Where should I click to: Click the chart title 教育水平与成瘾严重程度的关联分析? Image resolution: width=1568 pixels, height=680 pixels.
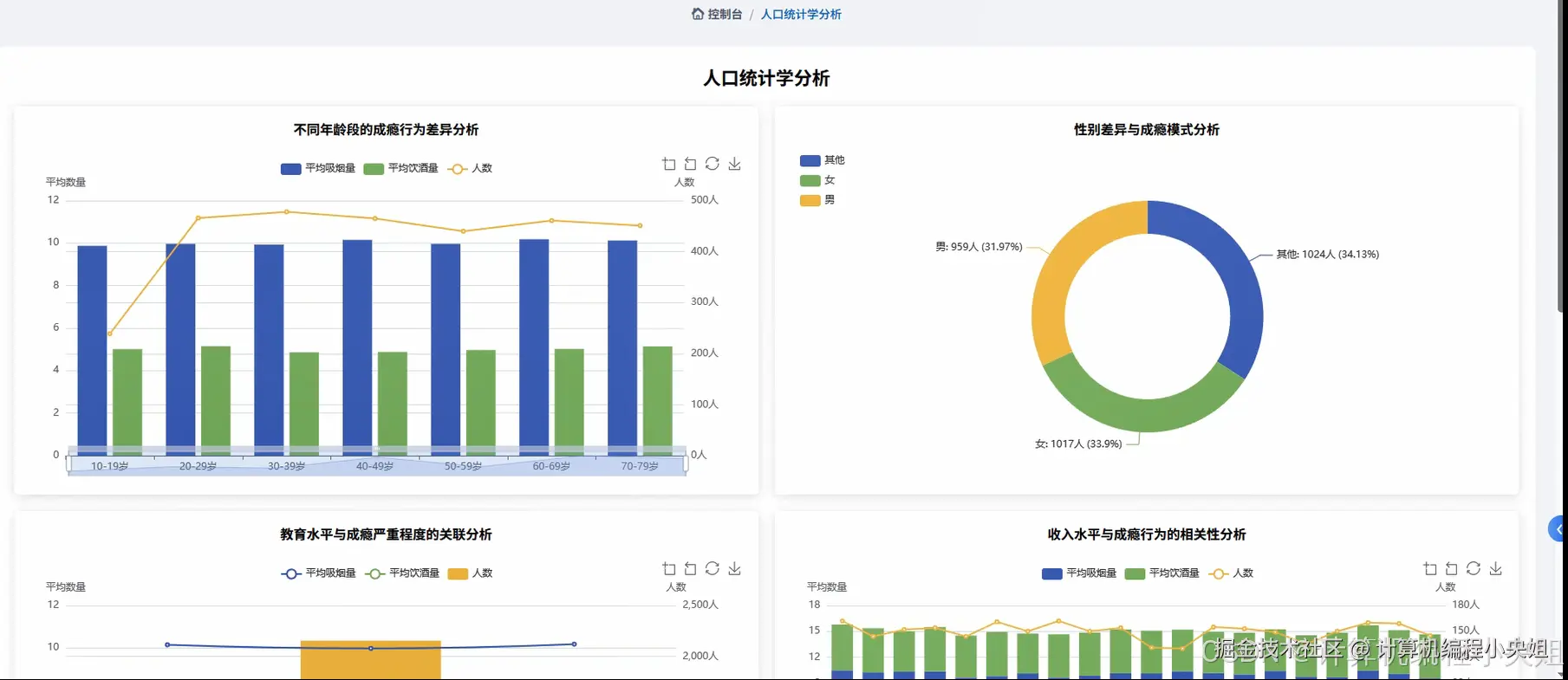pos(386,534)
